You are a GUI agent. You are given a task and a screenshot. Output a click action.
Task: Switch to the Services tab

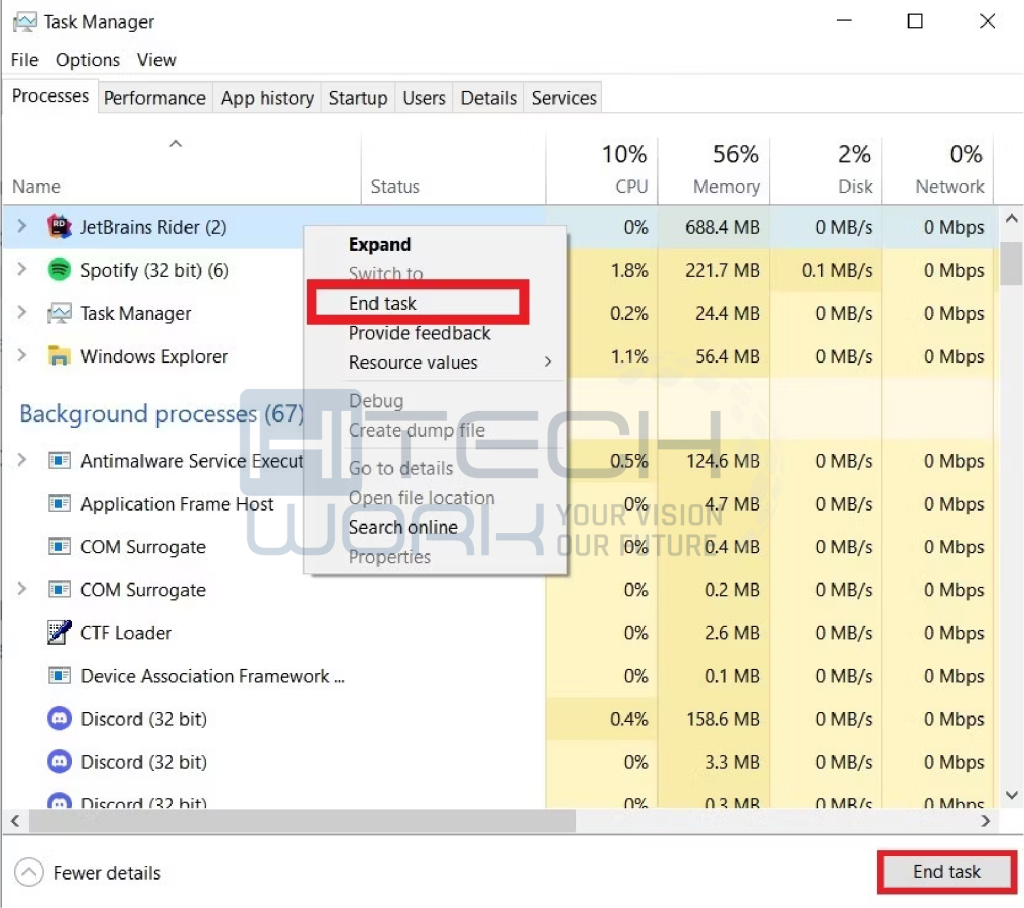pos(564,98)
